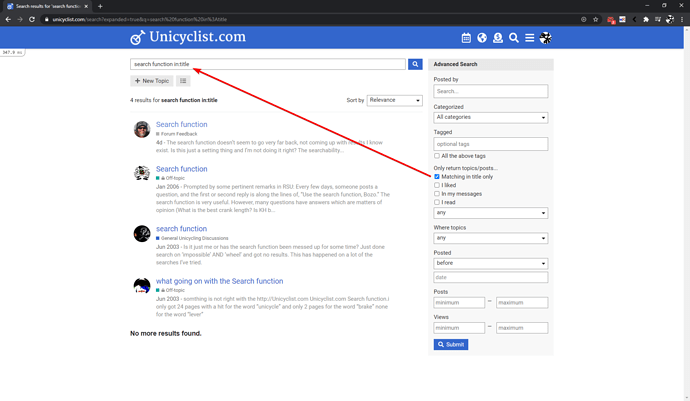Click the globe icon in header
The image size is (690, 401).
click(x=482, y=38)
